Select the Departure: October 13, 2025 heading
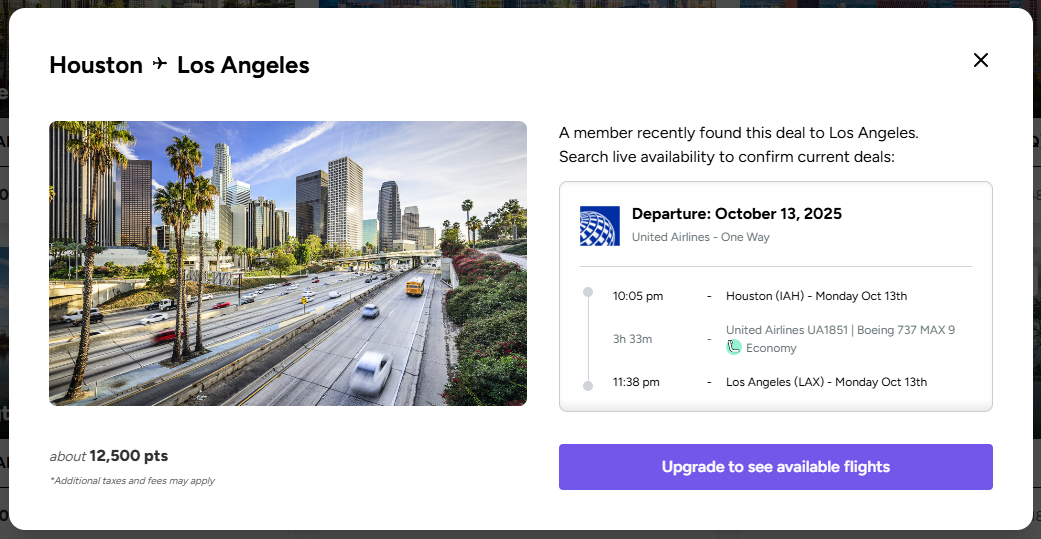Image resolution: width=1041 pixels, height=539 pixels. [737, 214]
